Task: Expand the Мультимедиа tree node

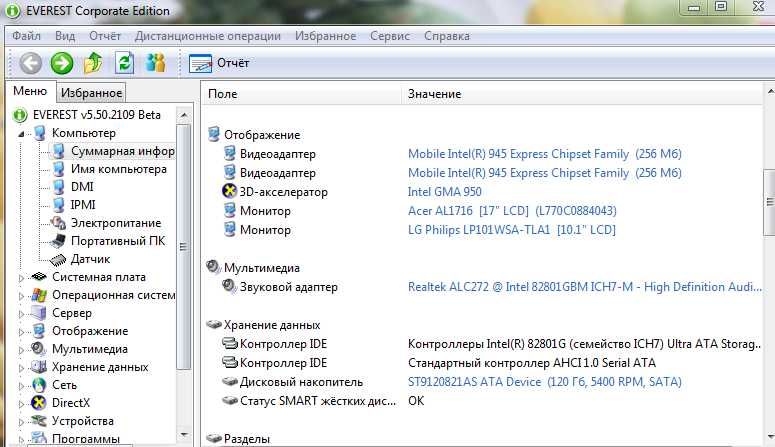Action: (x=21, y=350)
